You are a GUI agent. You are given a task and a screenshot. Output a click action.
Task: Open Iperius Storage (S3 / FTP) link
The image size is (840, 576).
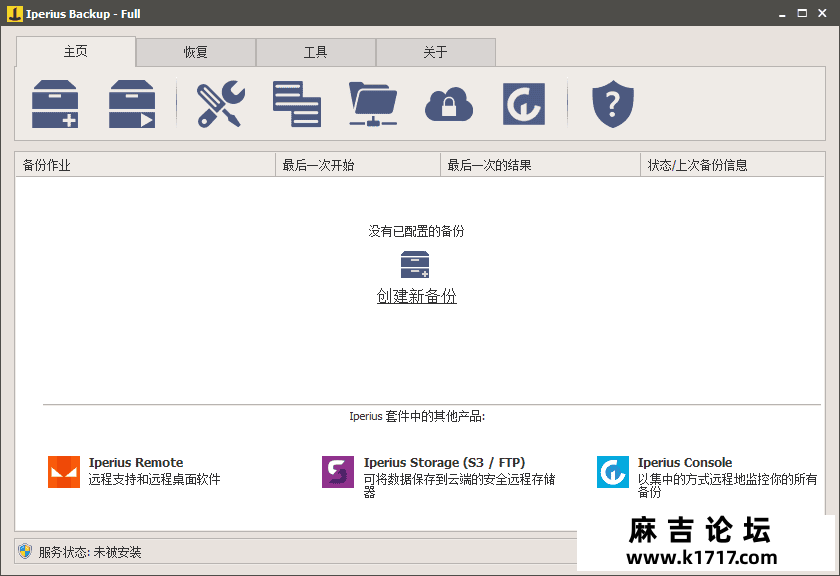point(445,462)
